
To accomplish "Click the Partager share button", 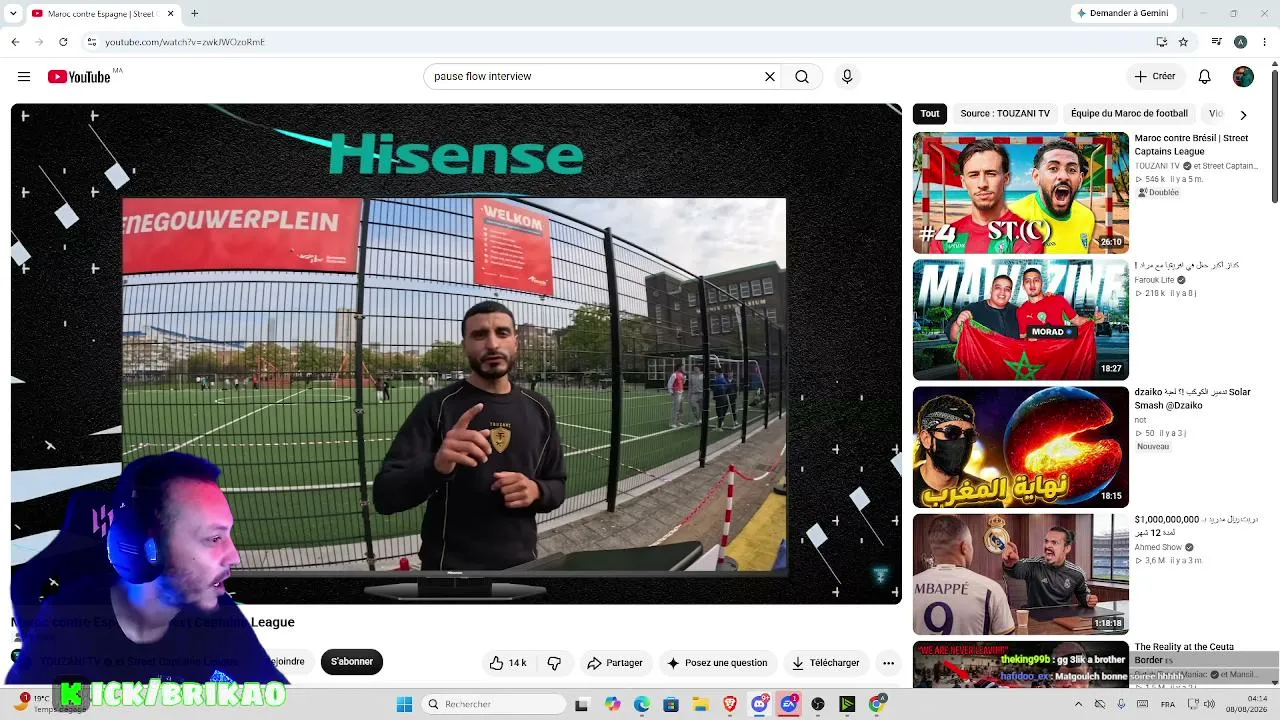I will (x=615, y=663).
